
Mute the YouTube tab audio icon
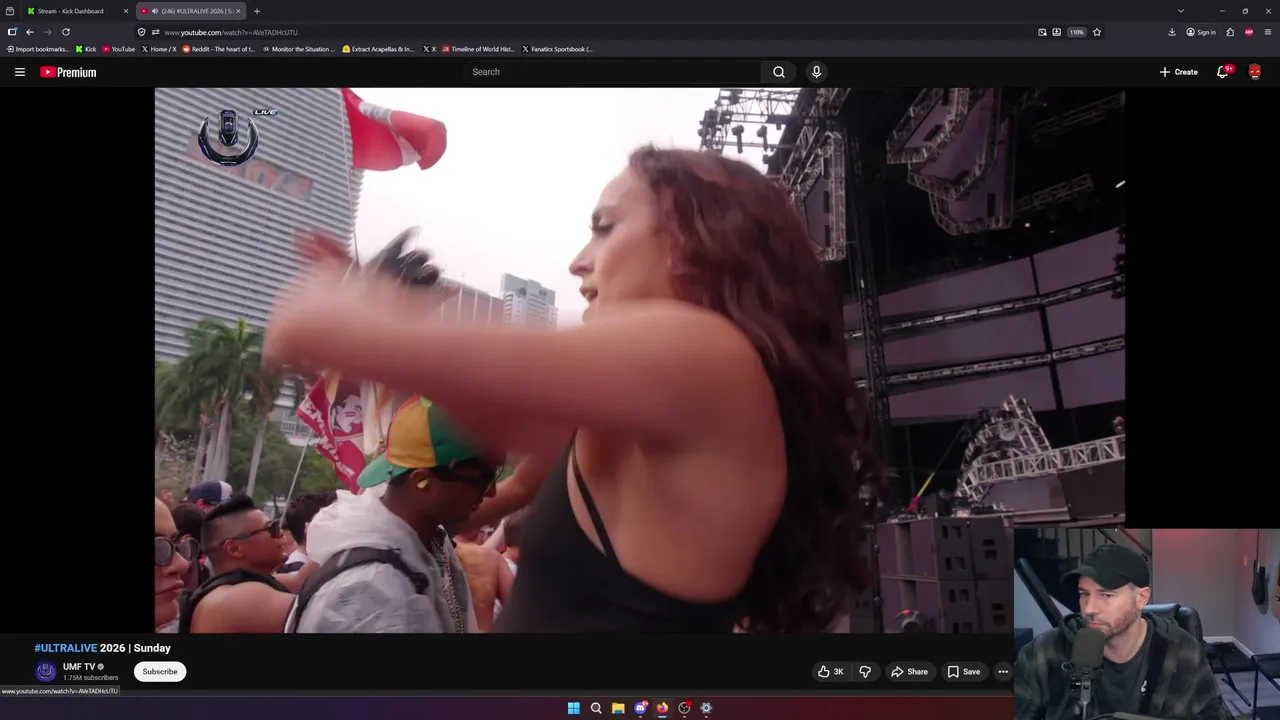click(x=154, y=11)
